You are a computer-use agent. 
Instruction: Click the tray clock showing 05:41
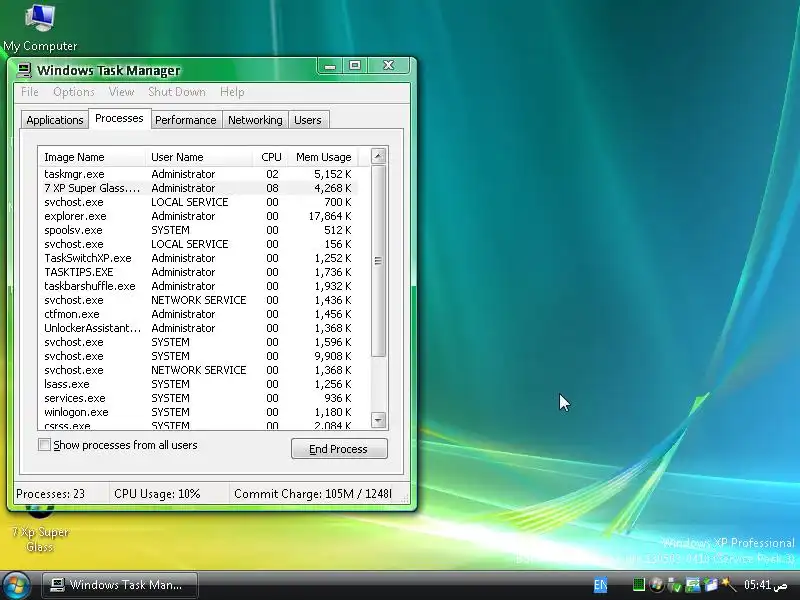pyautogui.click(x=765, y=585)
